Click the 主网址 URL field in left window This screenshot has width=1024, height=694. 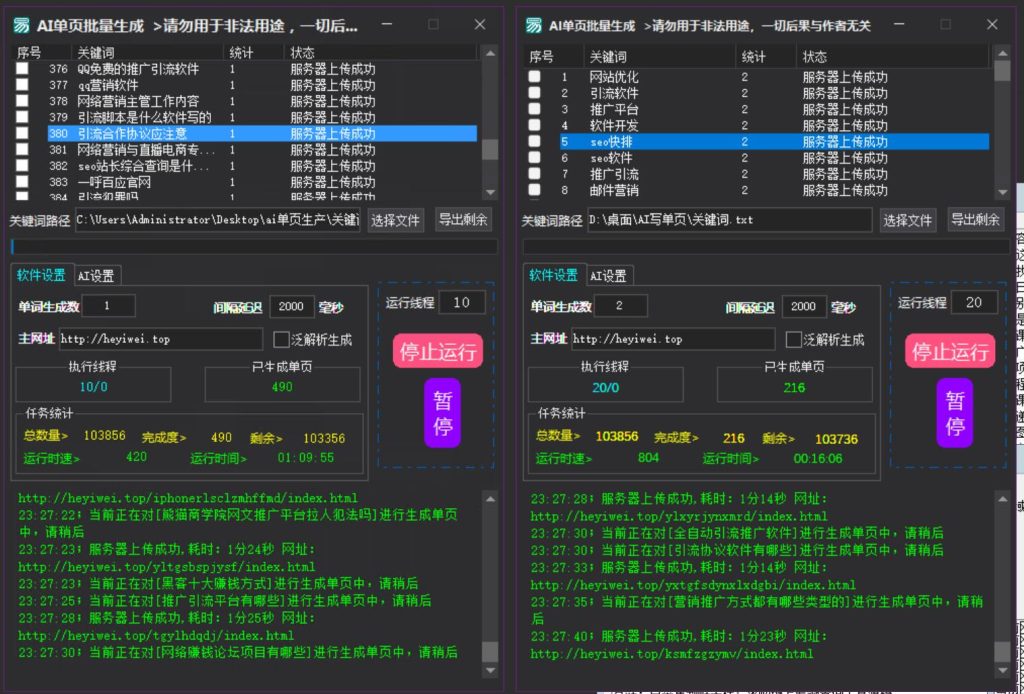click(160, 339)
